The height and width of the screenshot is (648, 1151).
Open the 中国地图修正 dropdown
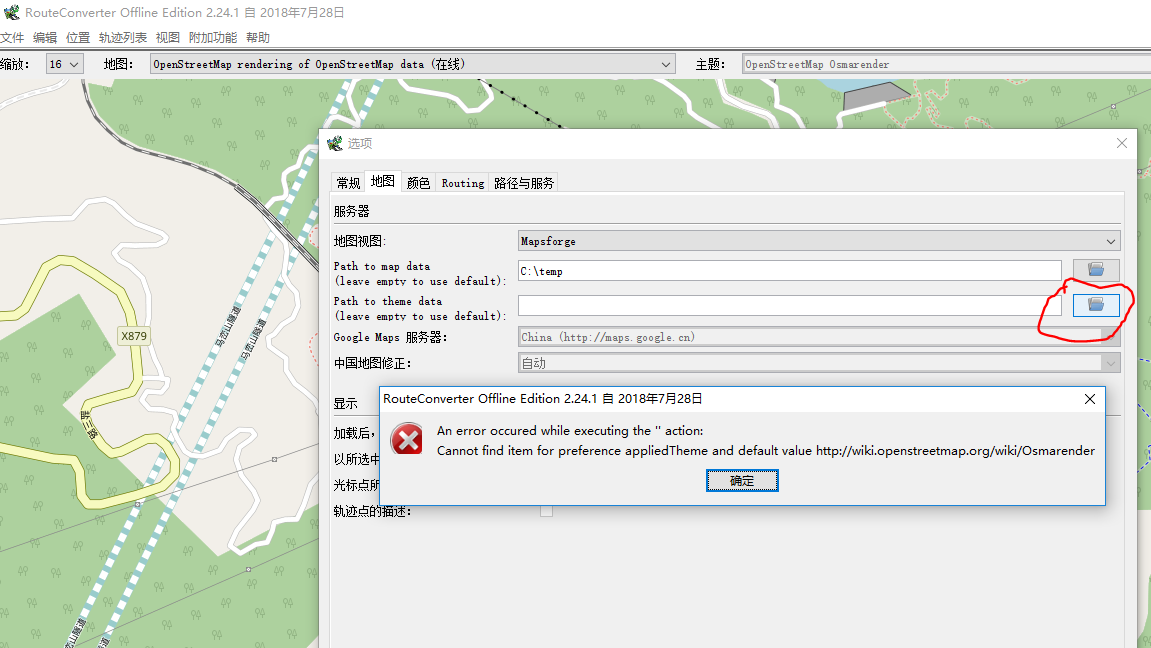pyautogui.click(x=818, y=363)
